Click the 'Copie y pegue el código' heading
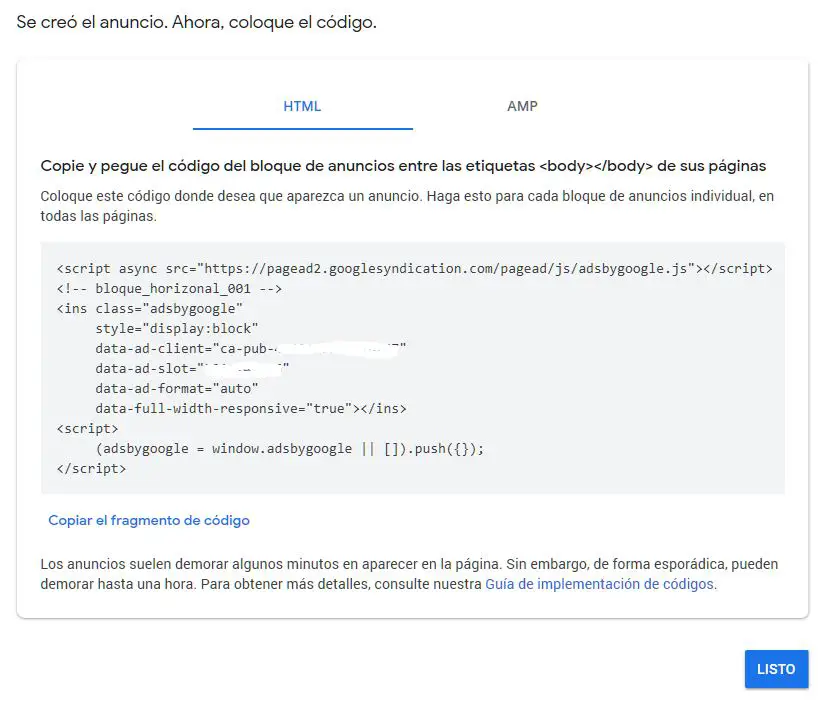The height and width of the screenshot is (717, 827). coord(403,166)
